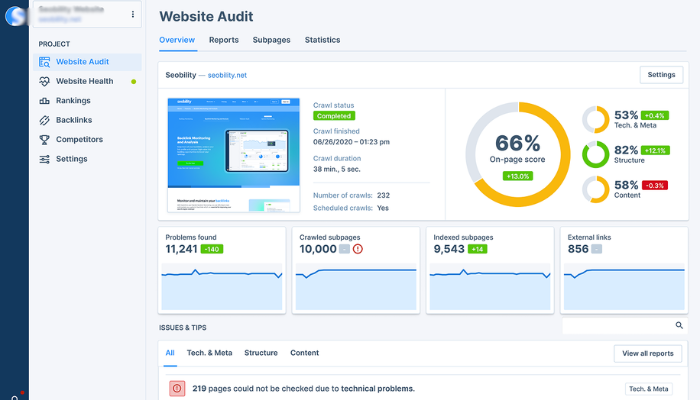Click the 82% Structure donut chart
This screenshot has height=400, width=700.
click(596, 154)
